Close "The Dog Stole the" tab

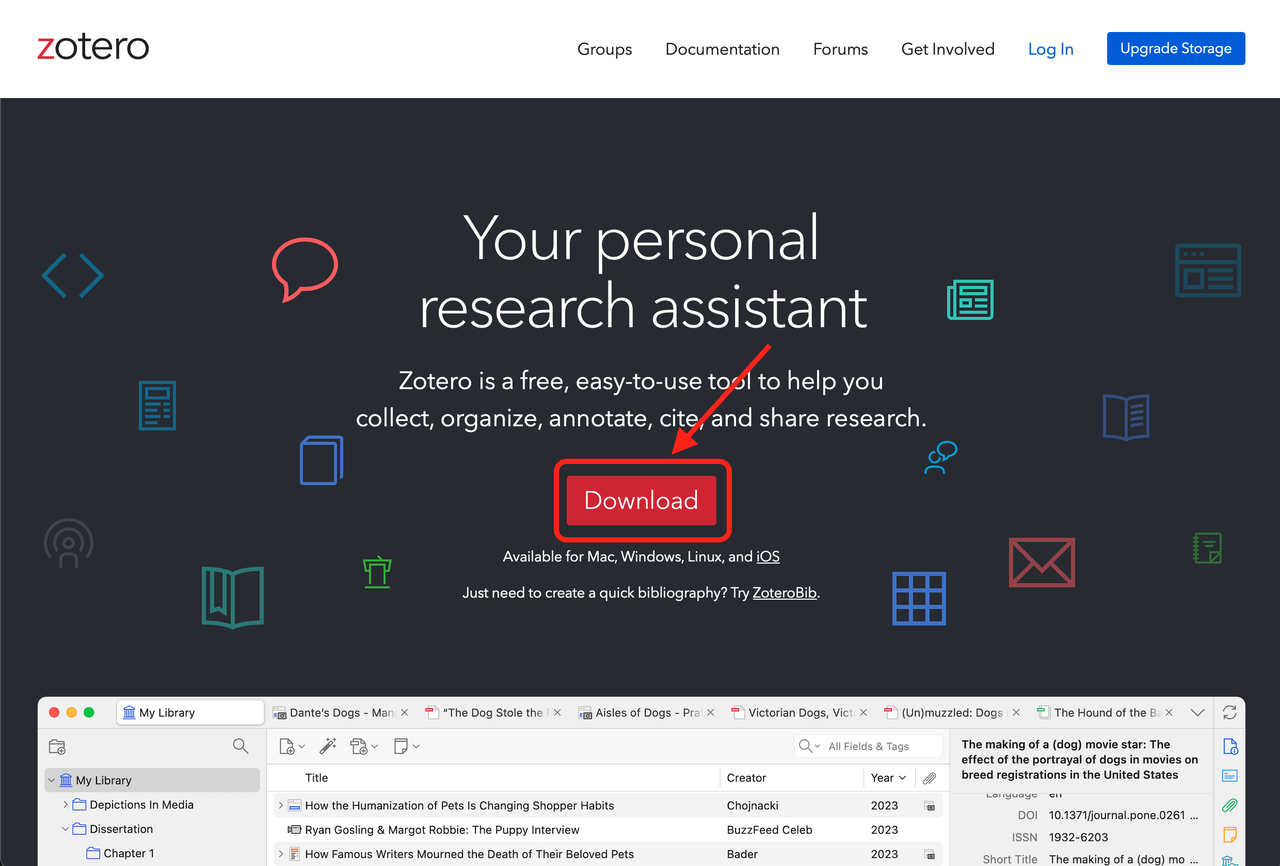[x=557, y=713]
